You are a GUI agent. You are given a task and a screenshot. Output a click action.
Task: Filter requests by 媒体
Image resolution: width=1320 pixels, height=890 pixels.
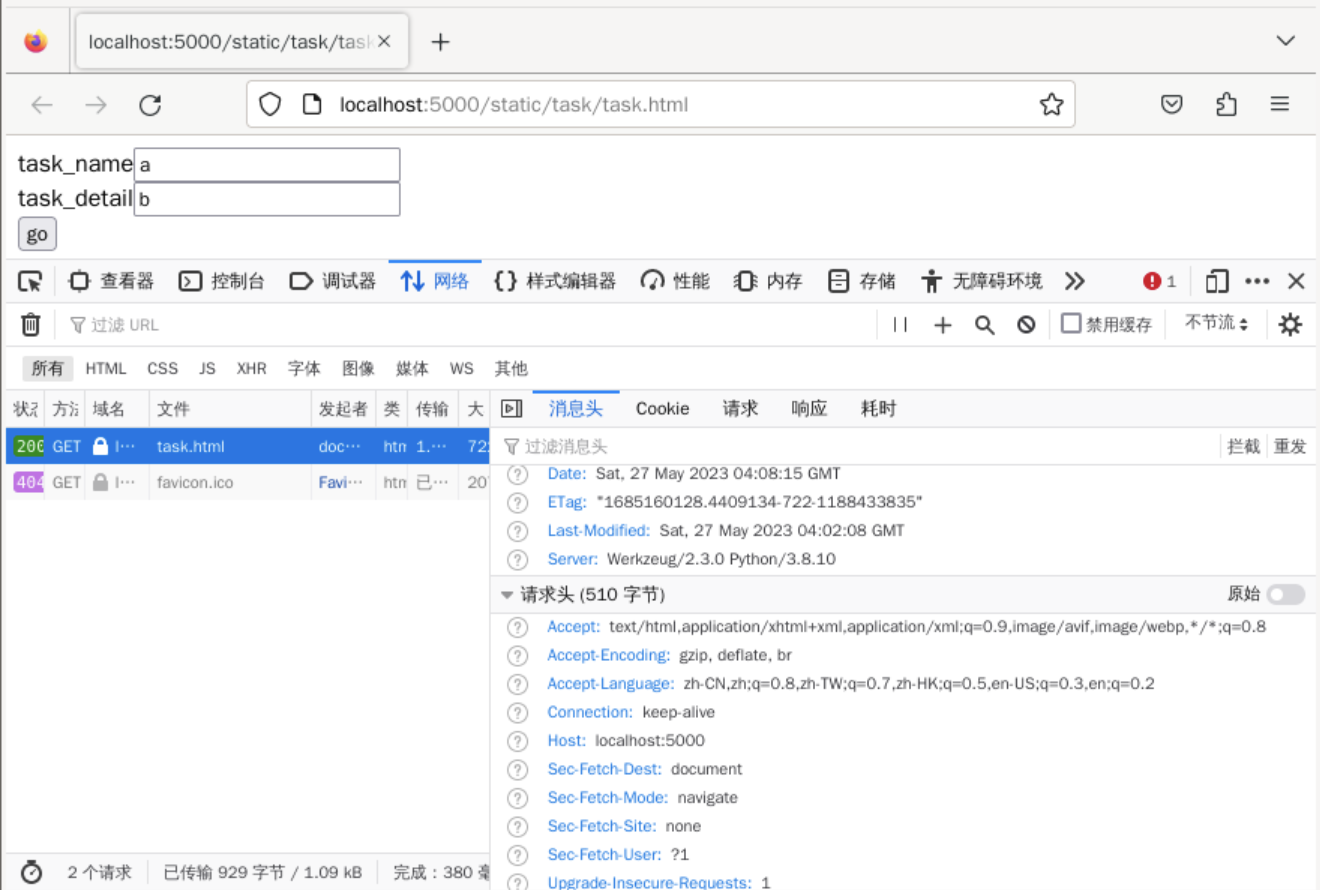[412, 368]
